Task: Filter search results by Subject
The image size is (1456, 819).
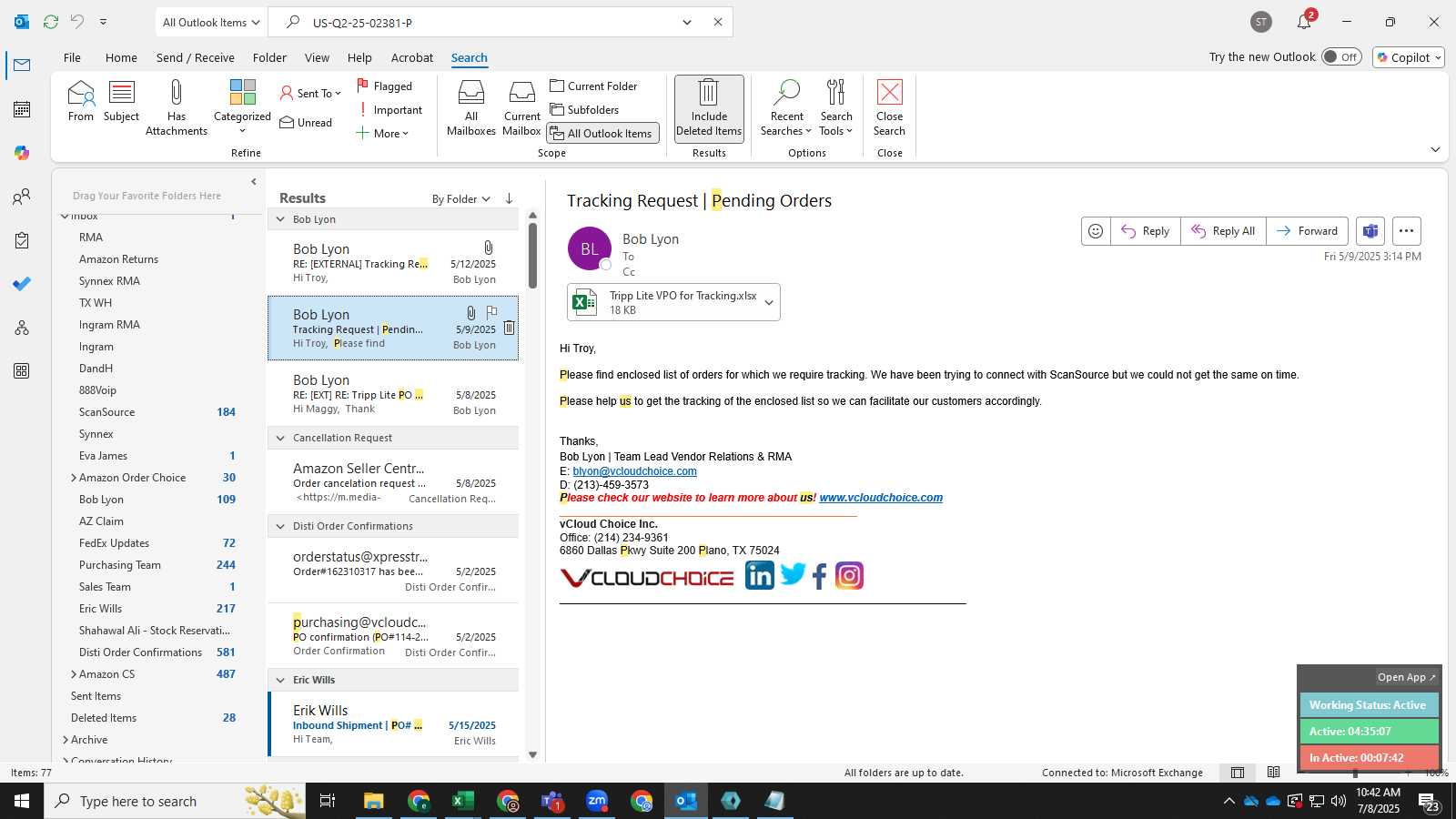Action: click(121, 101)
